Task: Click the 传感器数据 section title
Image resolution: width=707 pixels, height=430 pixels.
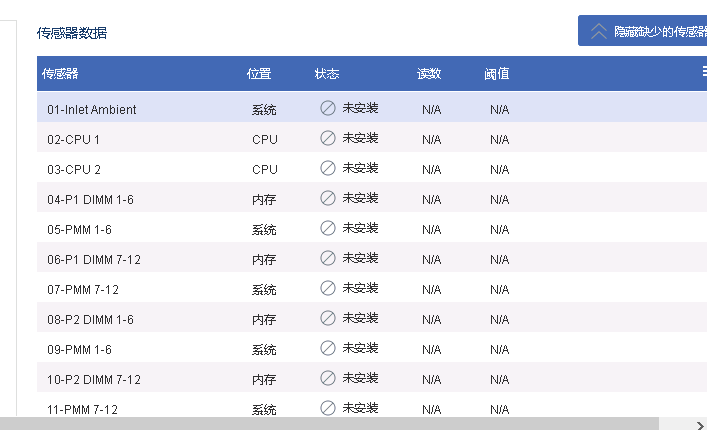Action: click(72, 33)
